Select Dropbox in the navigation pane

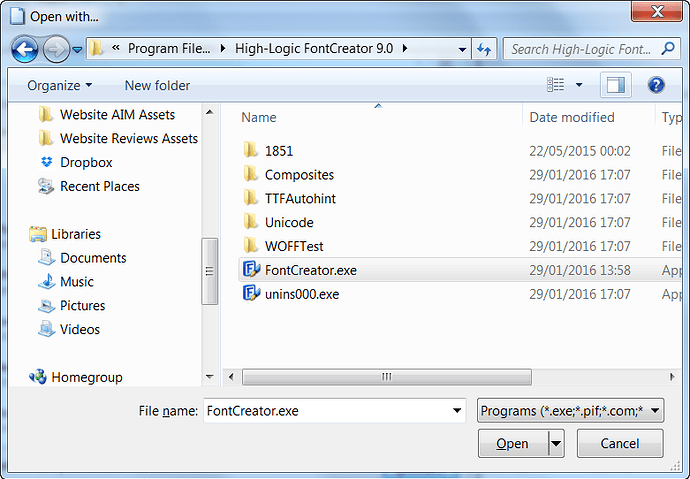(76, 162)
